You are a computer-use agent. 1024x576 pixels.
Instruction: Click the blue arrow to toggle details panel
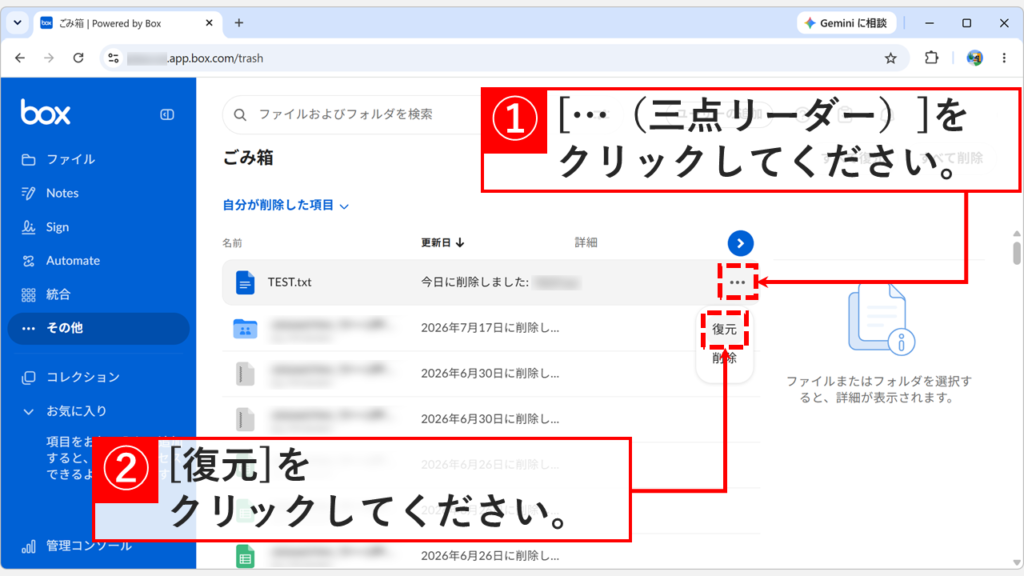(x=741, y=244)
